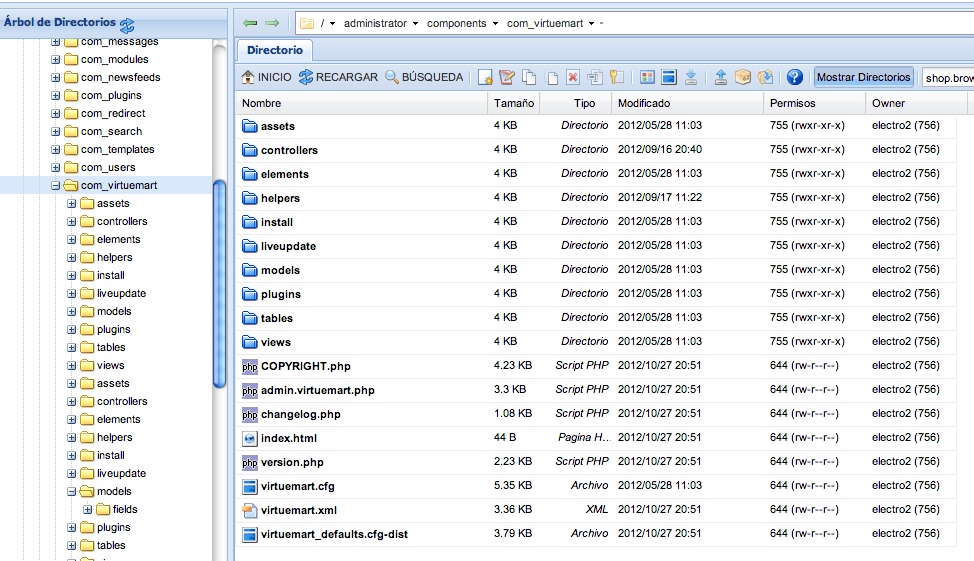Select com_newsfeeds in the directory tree
The image size is (974, 561).
tap(121, 78)
